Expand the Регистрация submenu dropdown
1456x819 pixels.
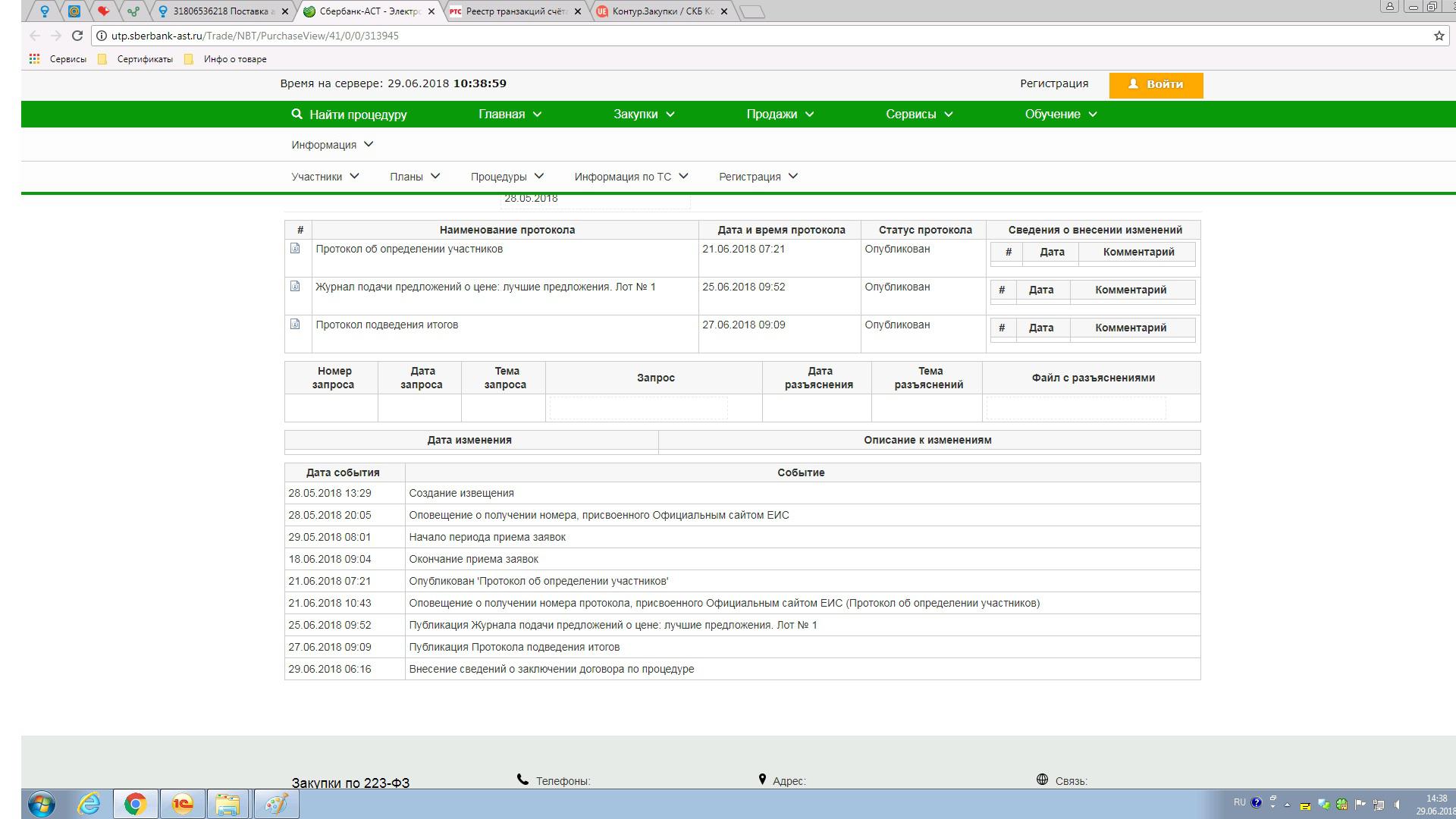(758, 177)
